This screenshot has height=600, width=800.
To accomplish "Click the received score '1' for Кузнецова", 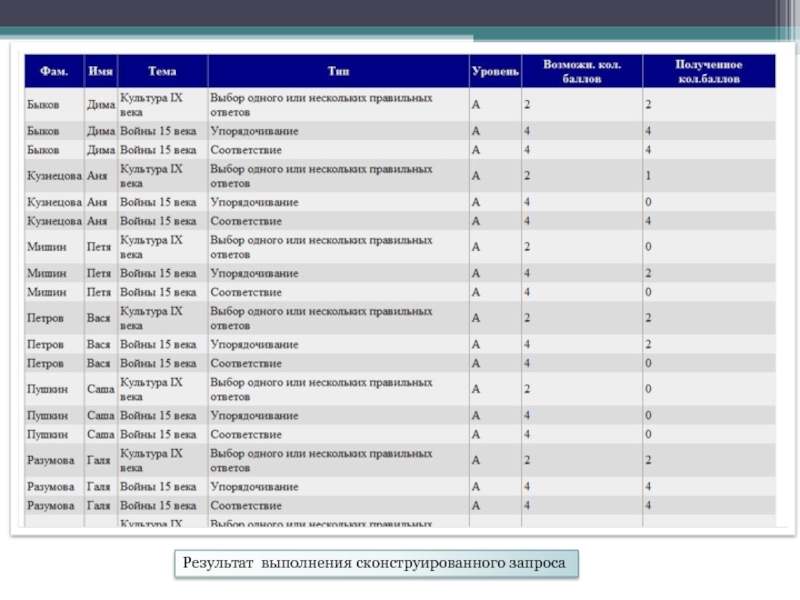I will click(648, 176).
